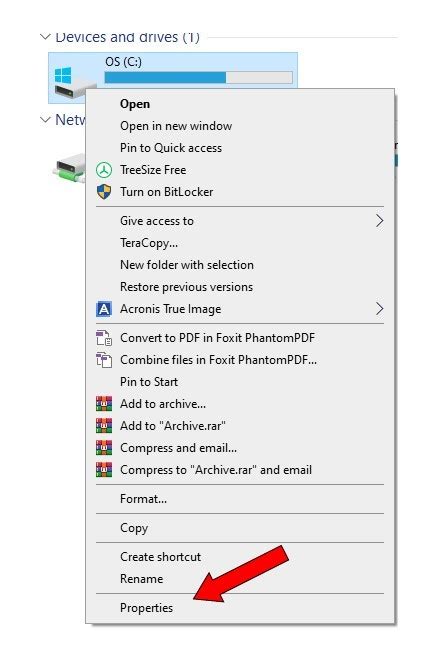Collapse the Devices and drives section
Image resolution: width=430 pixels, height=648 pixels.
click(x=45, y=37)
